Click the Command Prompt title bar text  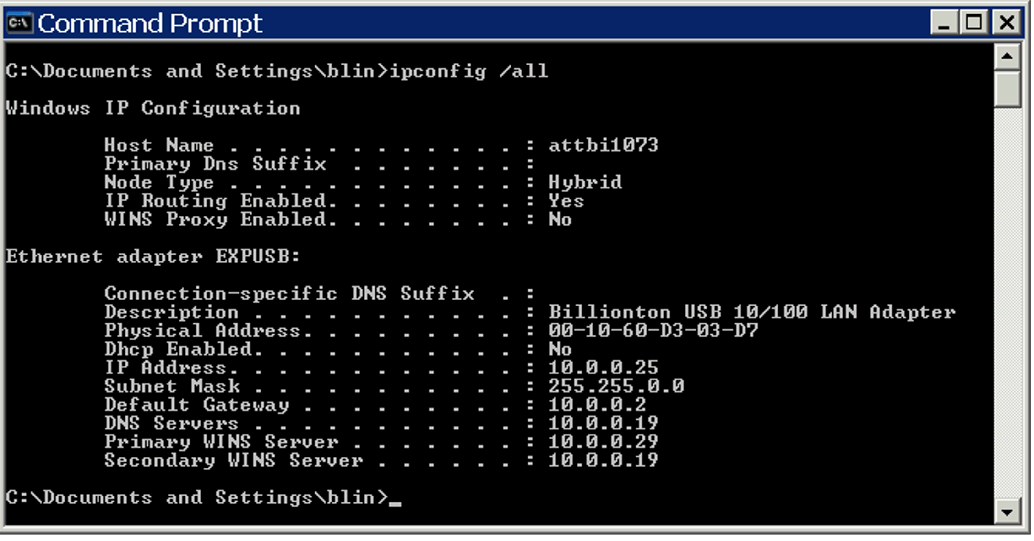tap(150, 24)
